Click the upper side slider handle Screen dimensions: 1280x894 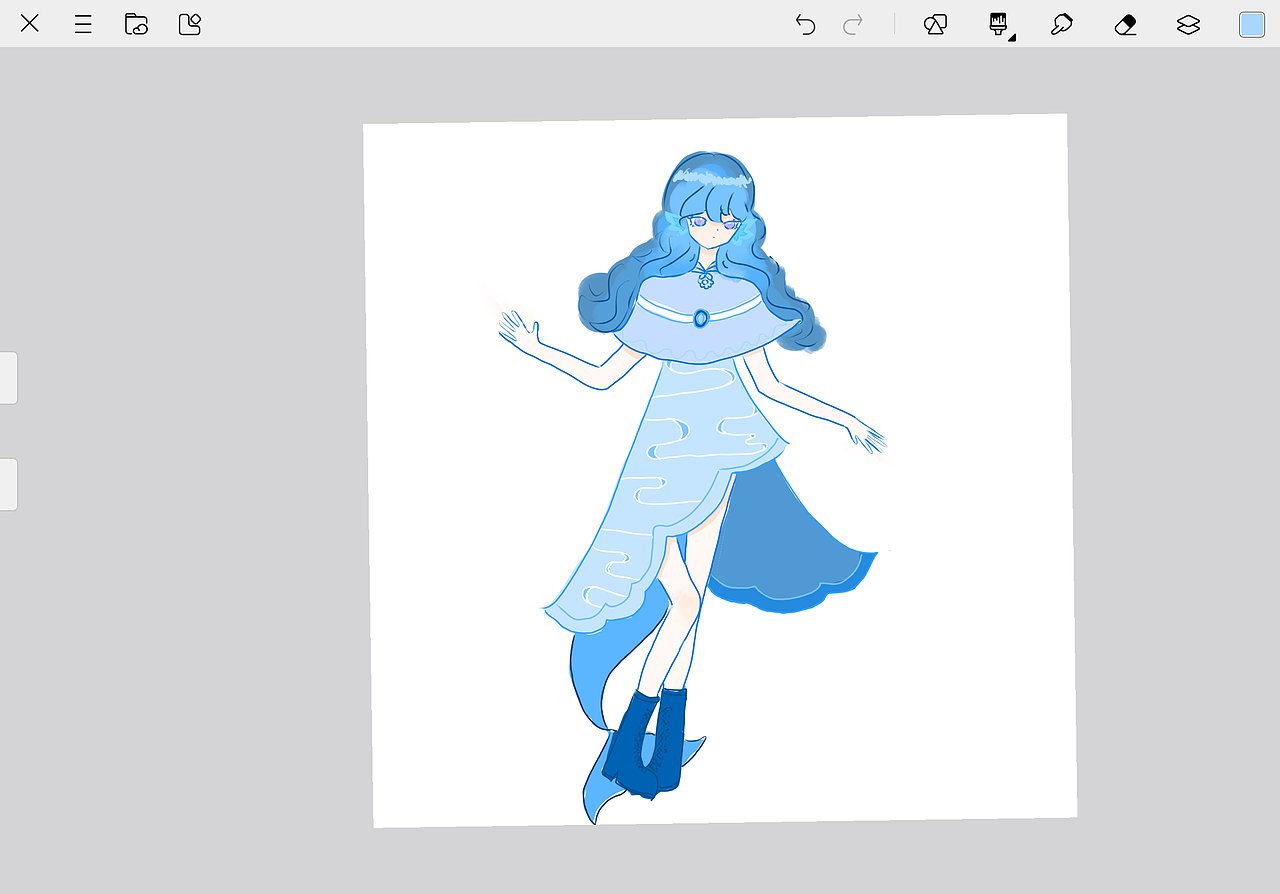[x=8, y=378]
